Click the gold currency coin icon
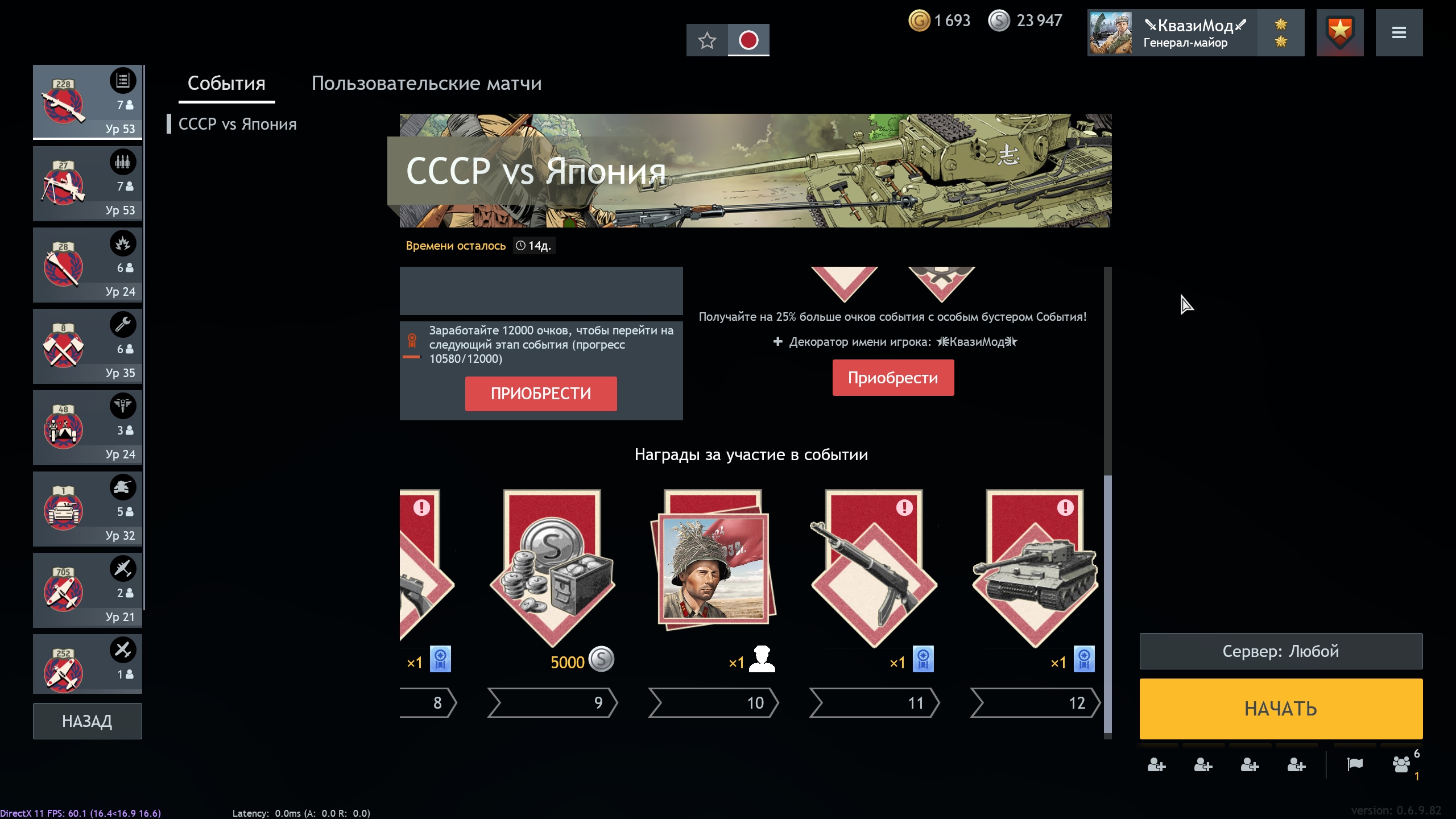Image resolution: width=1456 pixels, height=819 pixels. (x=919, y=21)
